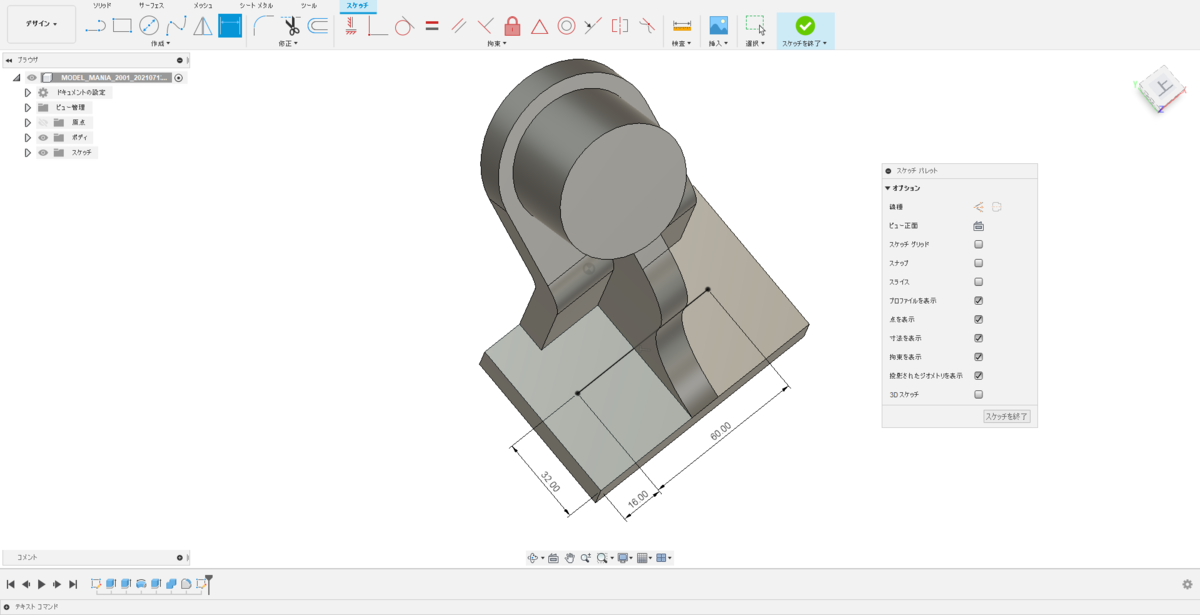Apply the Equal constraint
1200x615 pixels.
(x=432, y=26)
